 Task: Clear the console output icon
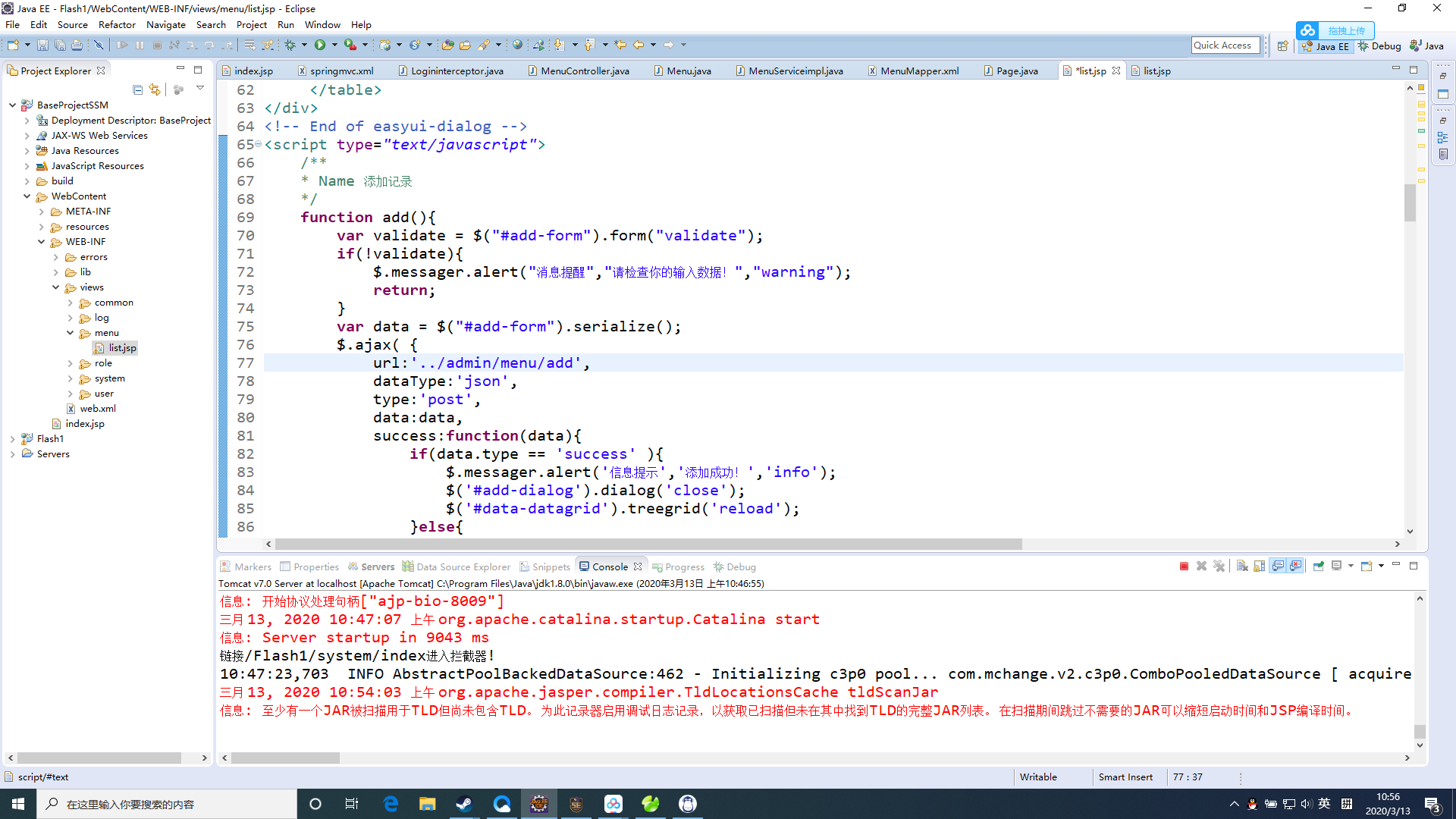1241,566
